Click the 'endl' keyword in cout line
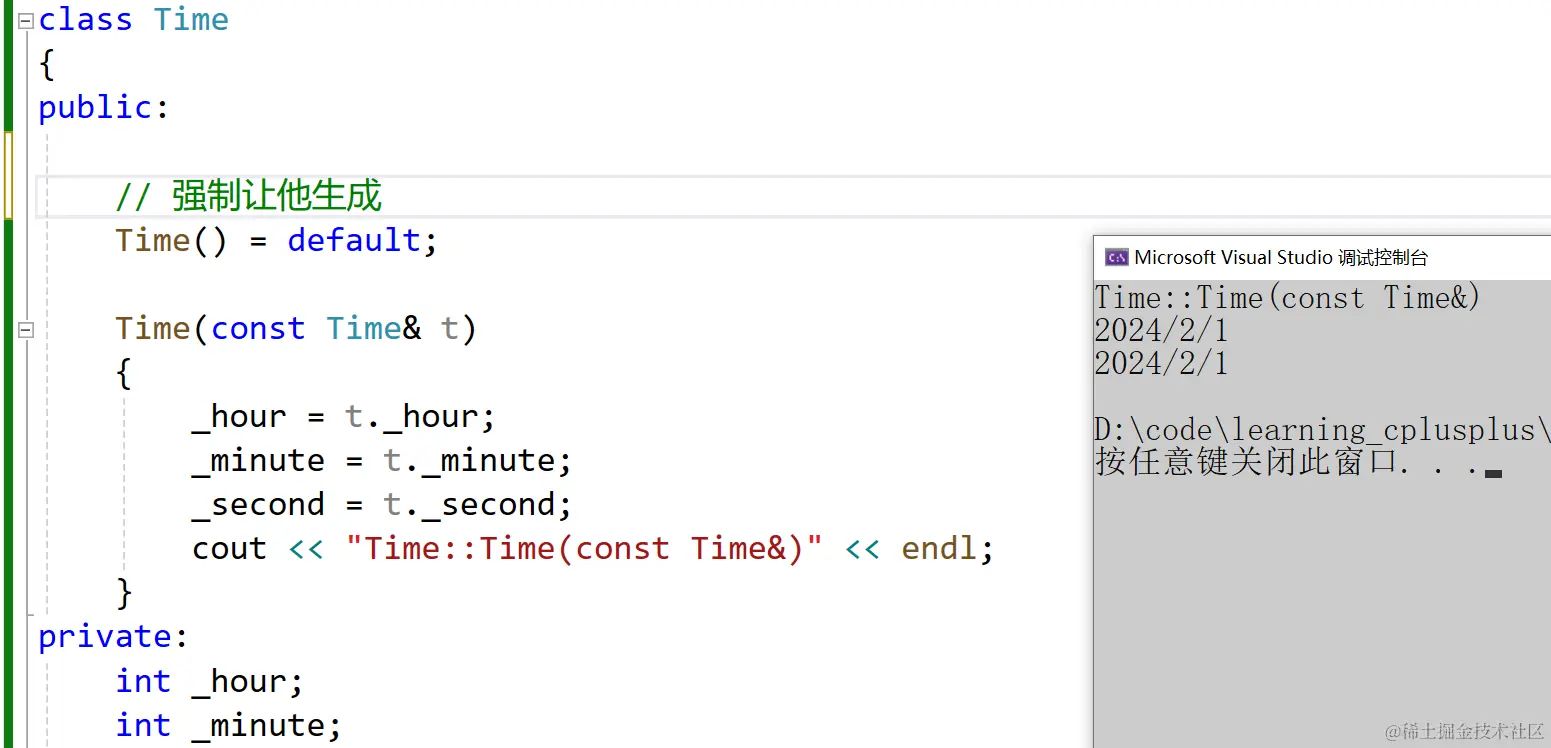This screenshot has width=1551, height=748. click(x=939, y=549)
